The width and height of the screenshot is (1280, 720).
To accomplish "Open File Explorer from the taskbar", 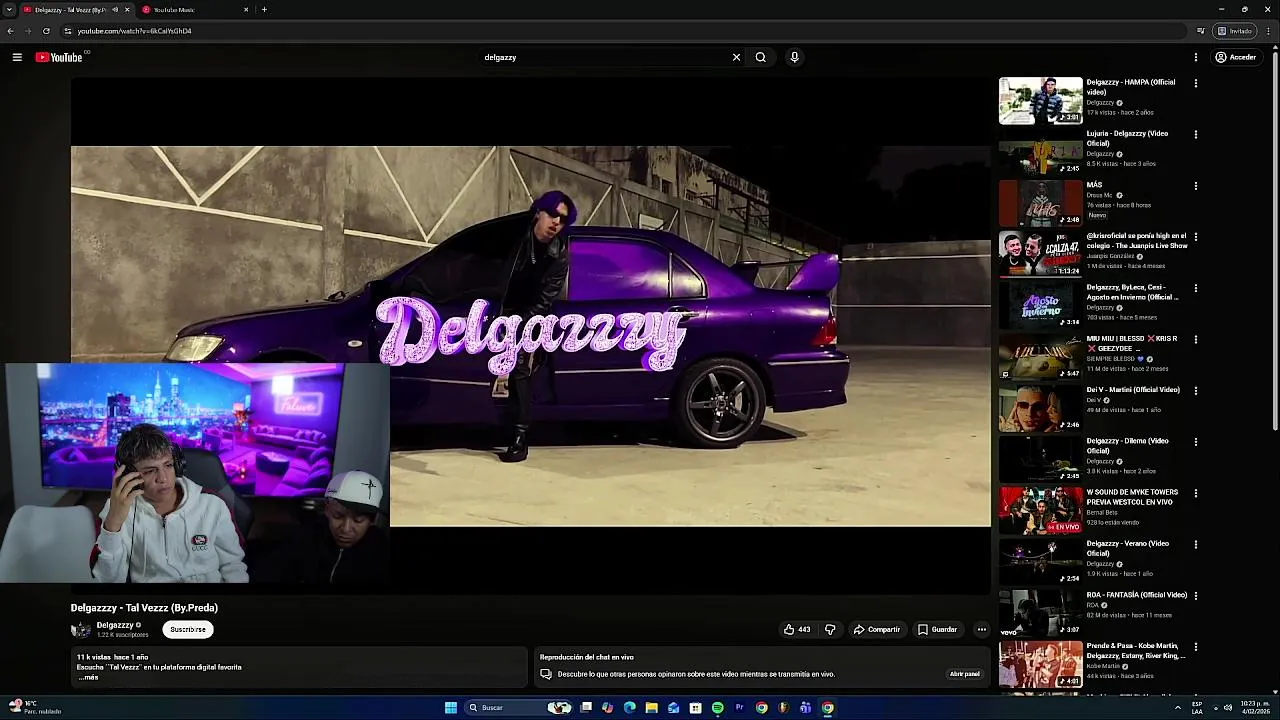I will point(652,708).
